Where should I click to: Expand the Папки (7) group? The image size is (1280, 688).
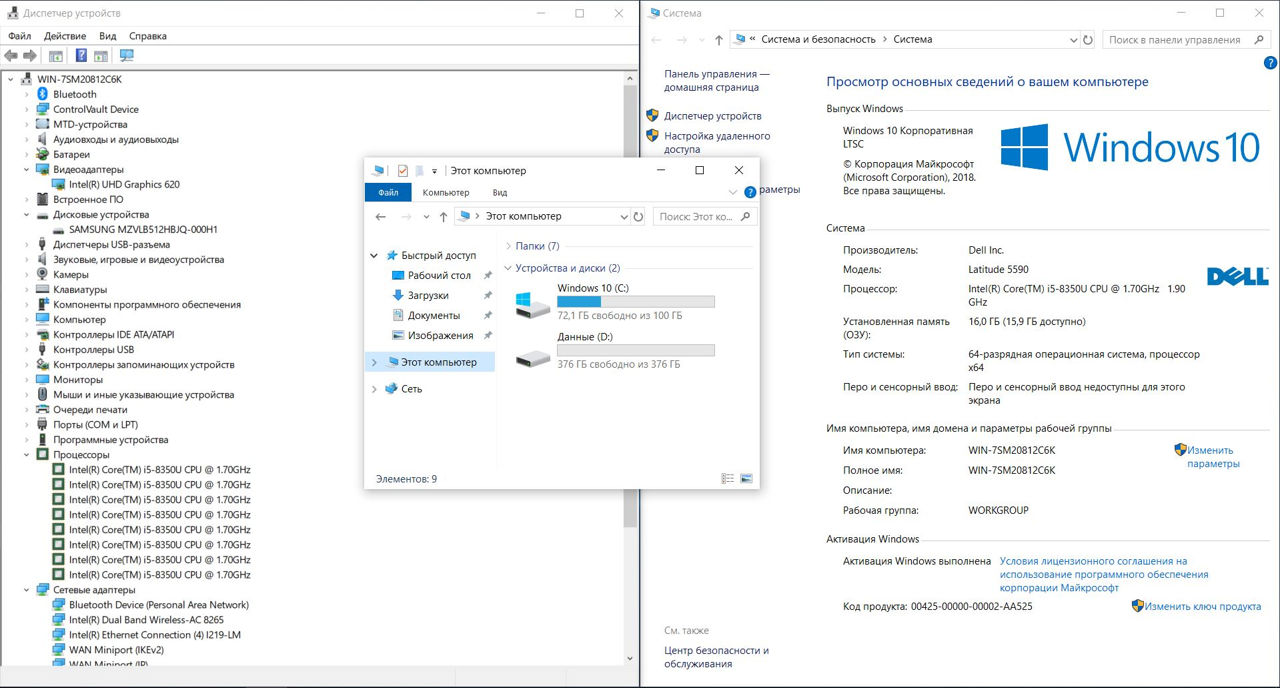pos(508,246)
